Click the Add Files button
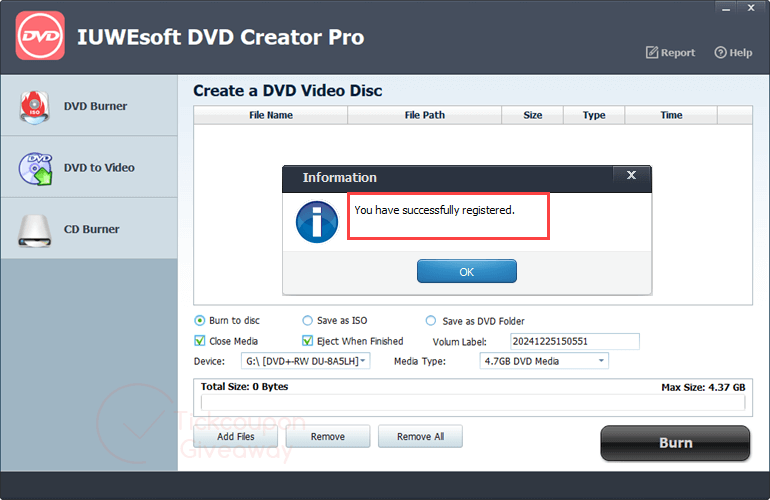This screenshot has height=500, width=770. pyautogui.click(x=236, y=437)
